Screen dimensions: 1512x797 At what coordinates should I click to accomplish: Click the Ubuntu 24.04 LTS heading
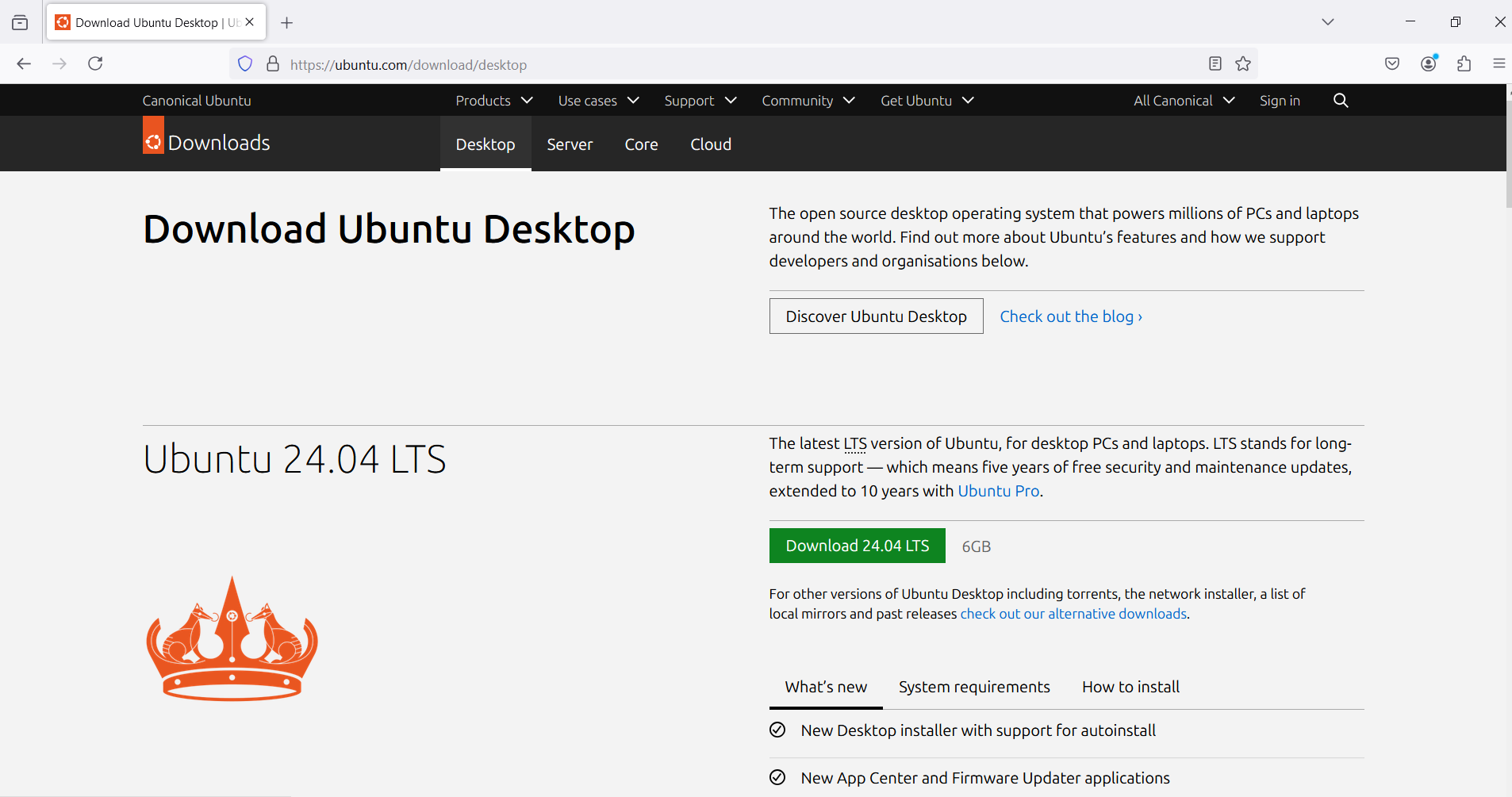(x=294, y=459)
